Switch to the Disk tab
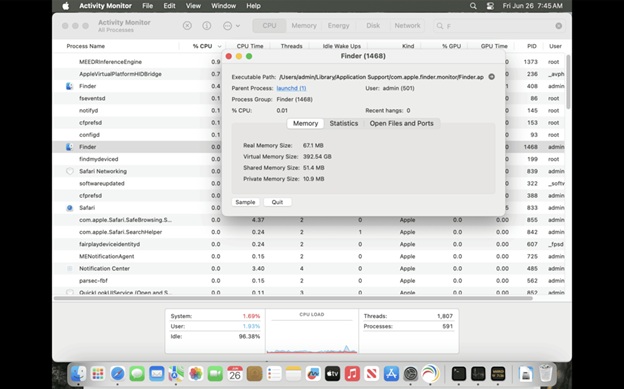The height and width of the screenshot is (389, 624). coord(373,25)
